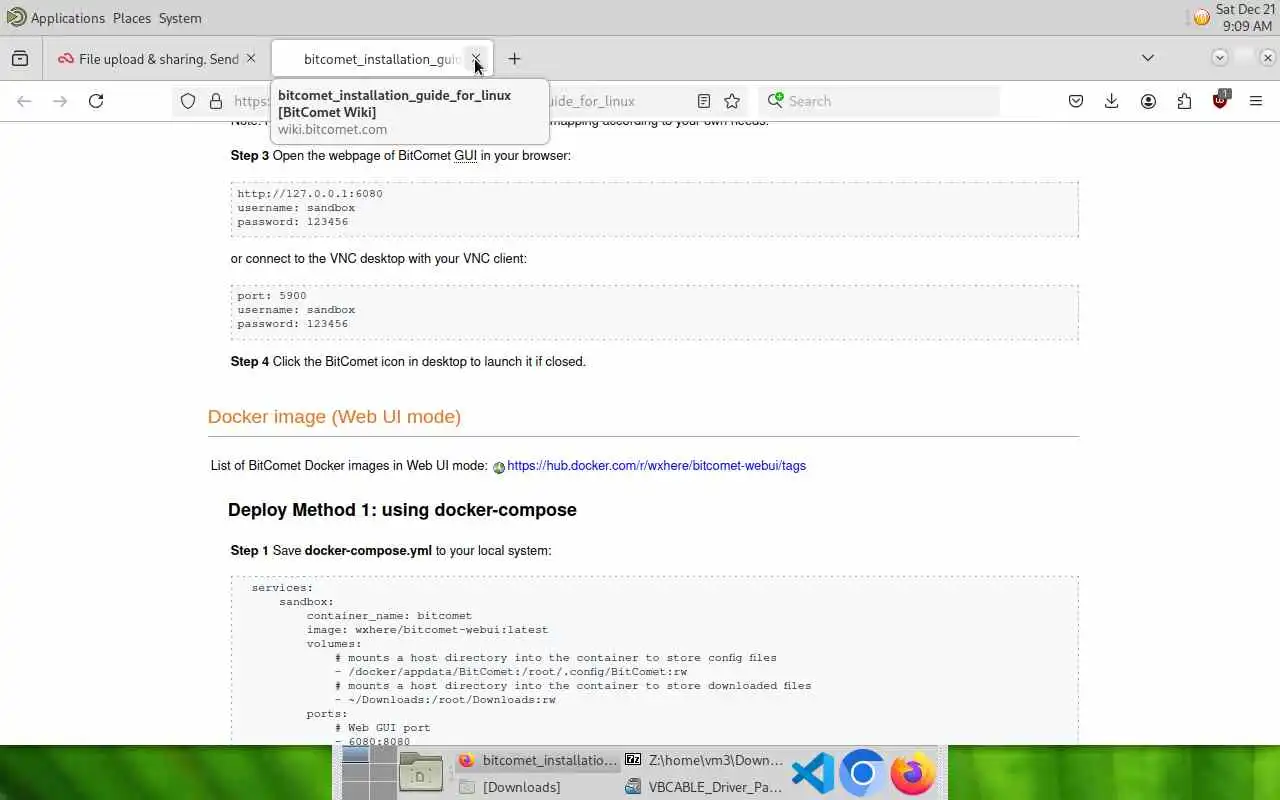Toggle reader view for this page
Screen dimensions: 1280x800
pyautogui.click(x=704, y=101)
